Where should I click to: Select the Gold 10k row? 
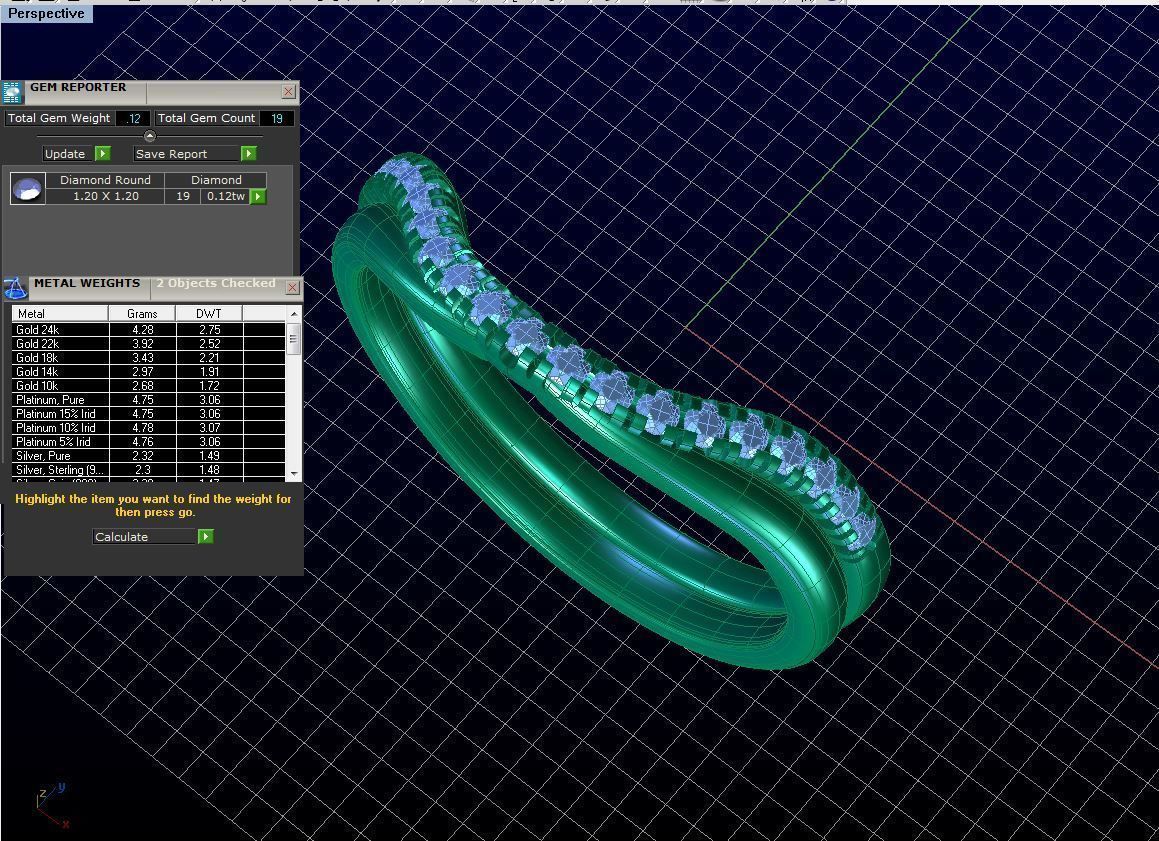(x=148, y=386)
